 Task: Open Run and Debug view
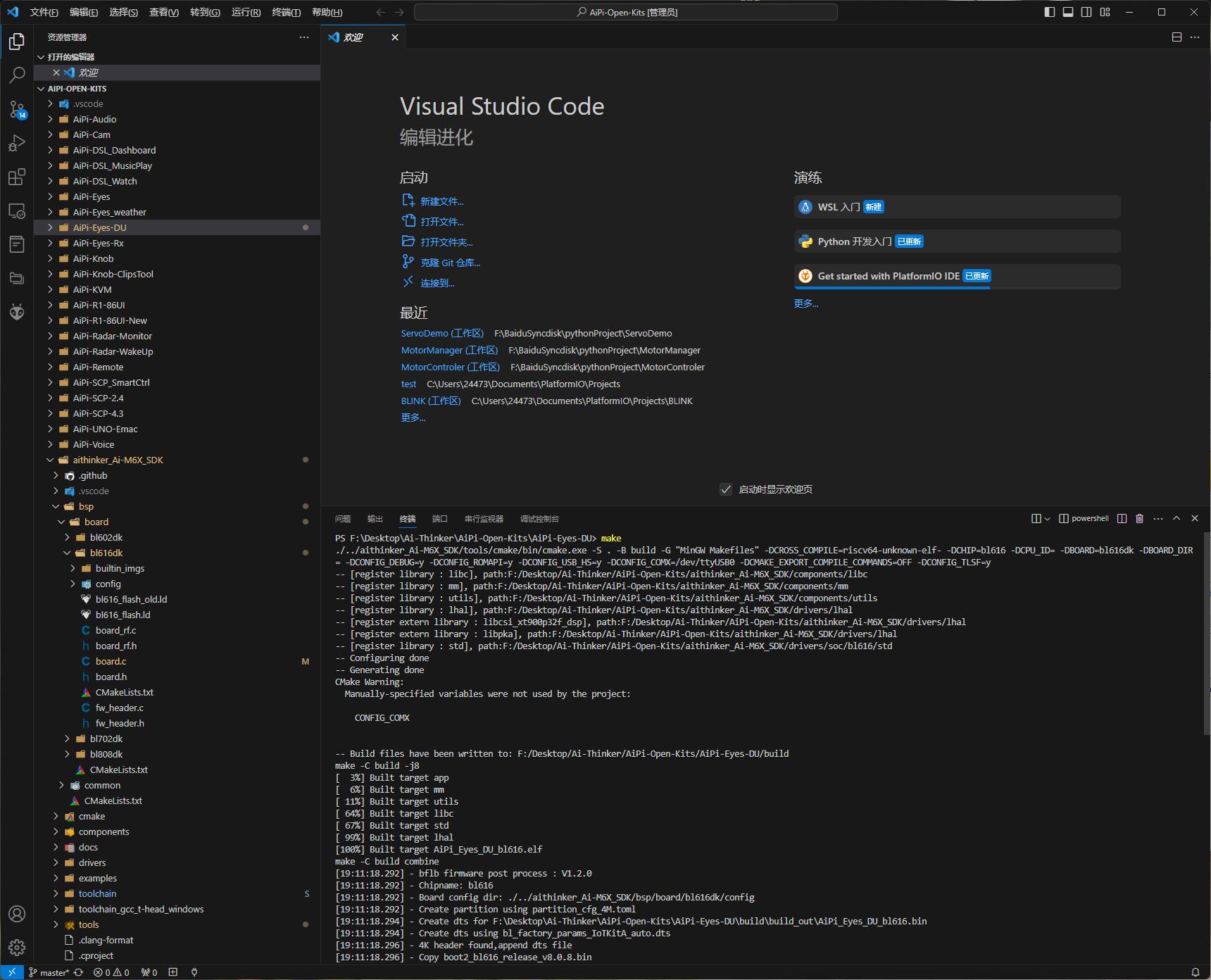17,143
